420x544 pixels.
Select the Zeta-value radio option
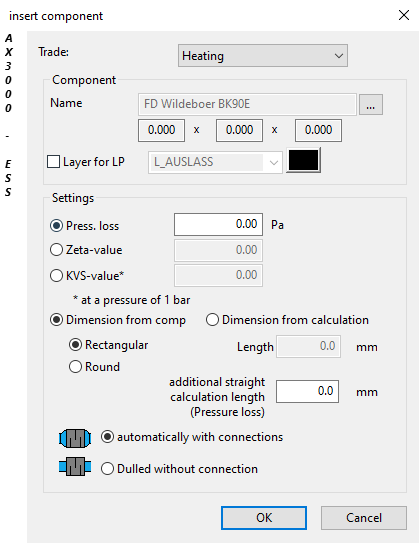[x=57, y=250]
